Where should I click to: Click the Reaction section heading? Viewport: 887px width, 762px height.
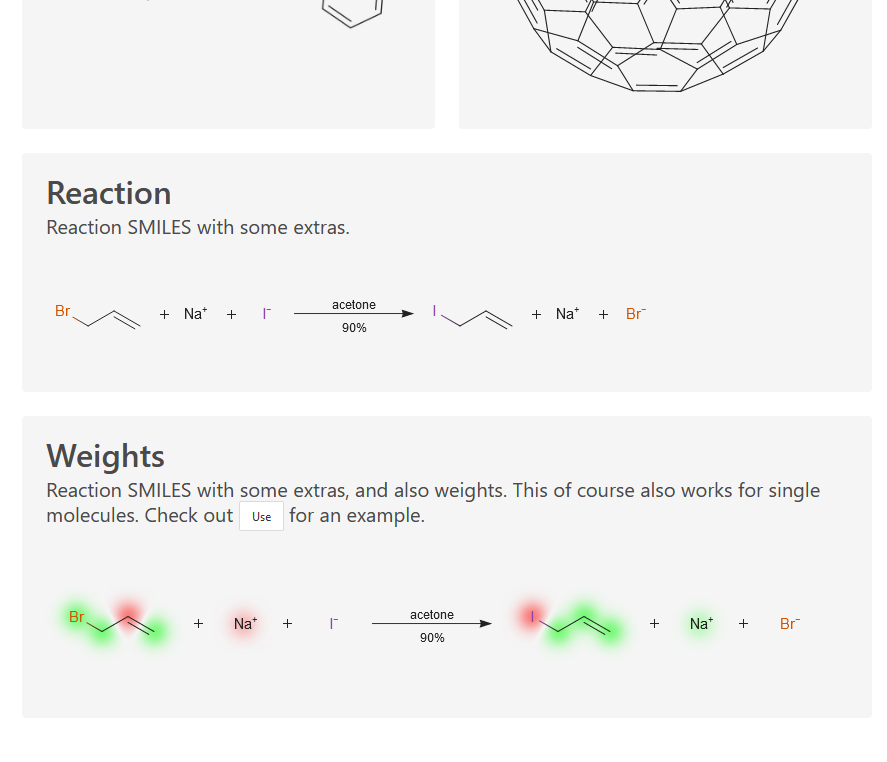[x=109, y=193]
